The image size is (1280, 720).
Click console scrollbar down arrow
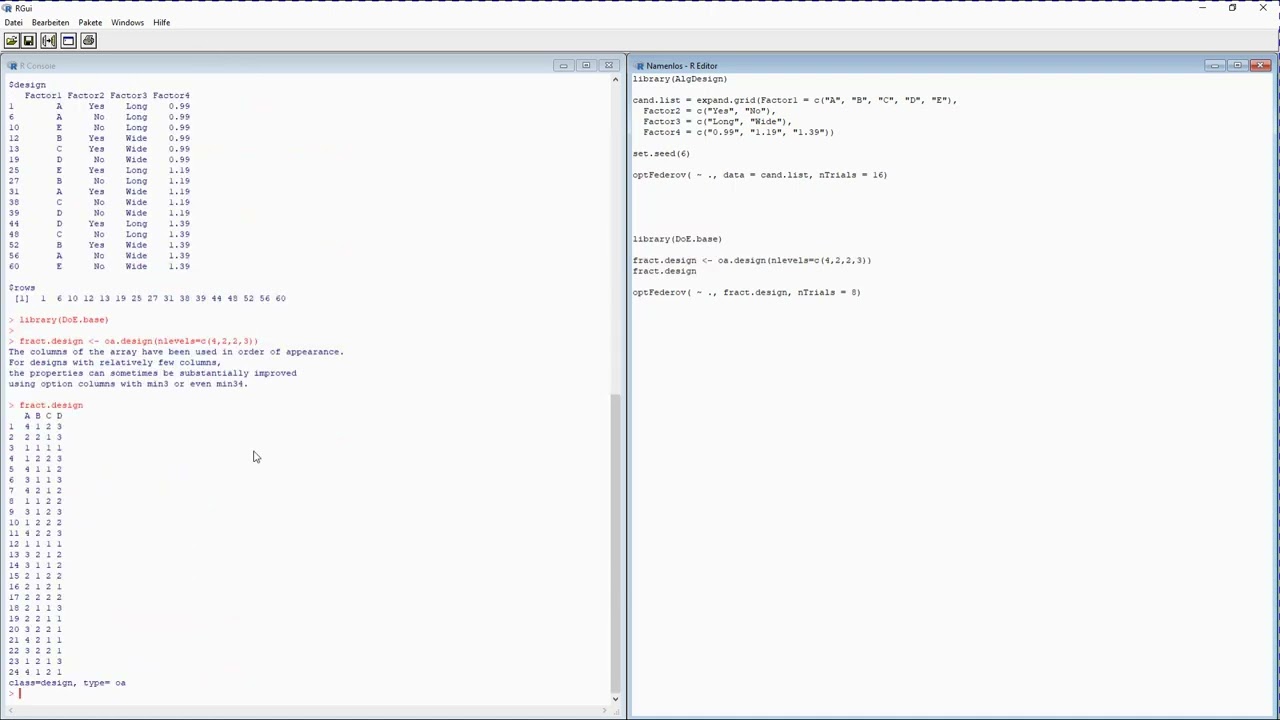(x=615, y=699)
